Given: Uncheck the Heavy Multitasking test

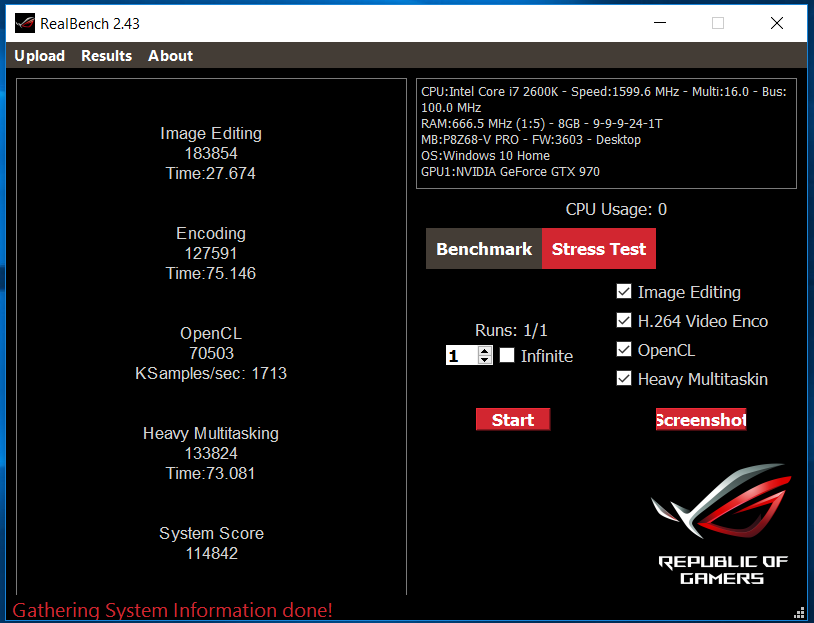Looking at the screenshot, I should [x=624, y=379].
